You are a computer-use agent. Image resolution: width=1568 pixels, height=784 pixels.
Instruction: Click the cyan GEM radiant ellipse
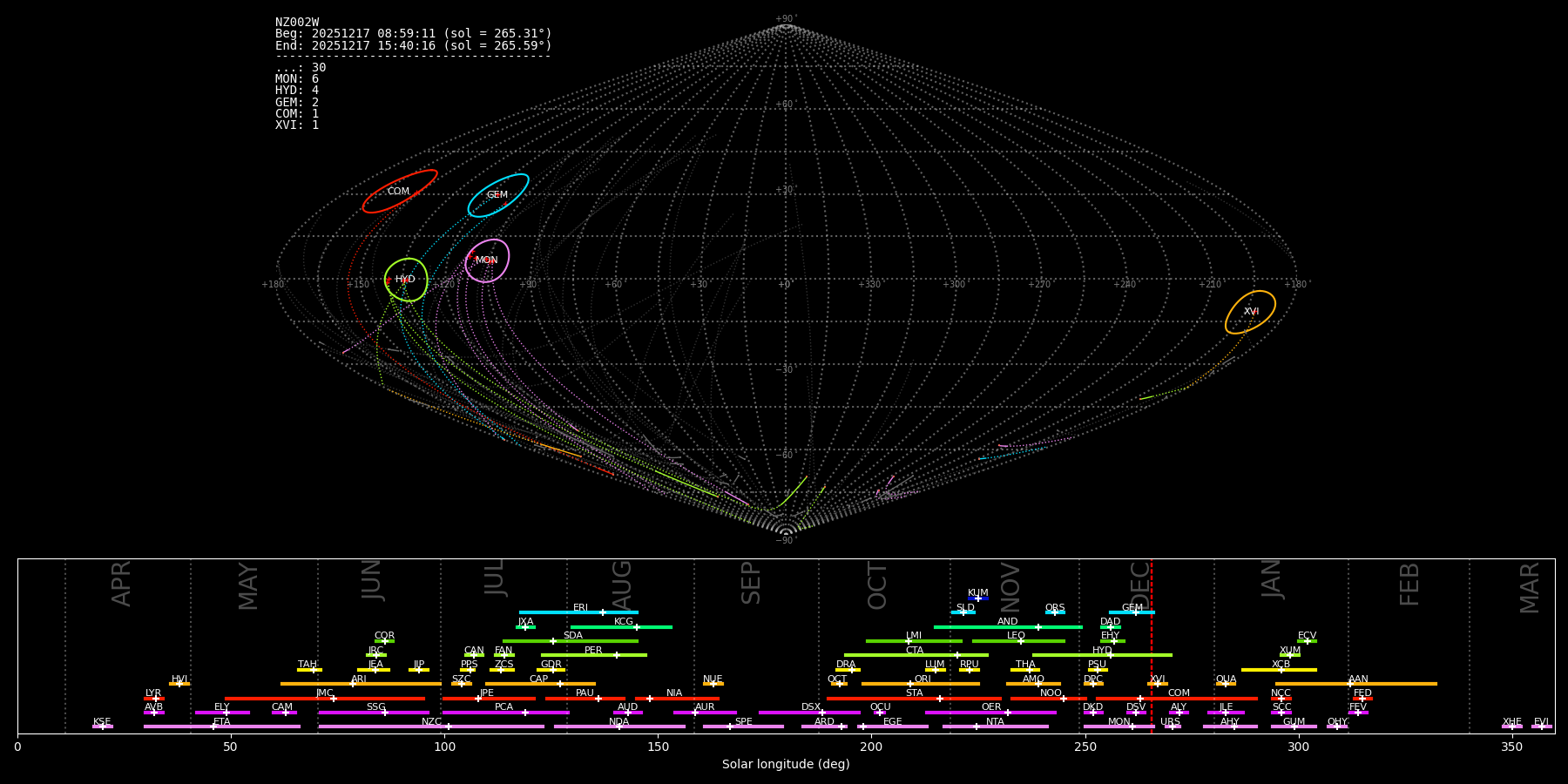497,195
